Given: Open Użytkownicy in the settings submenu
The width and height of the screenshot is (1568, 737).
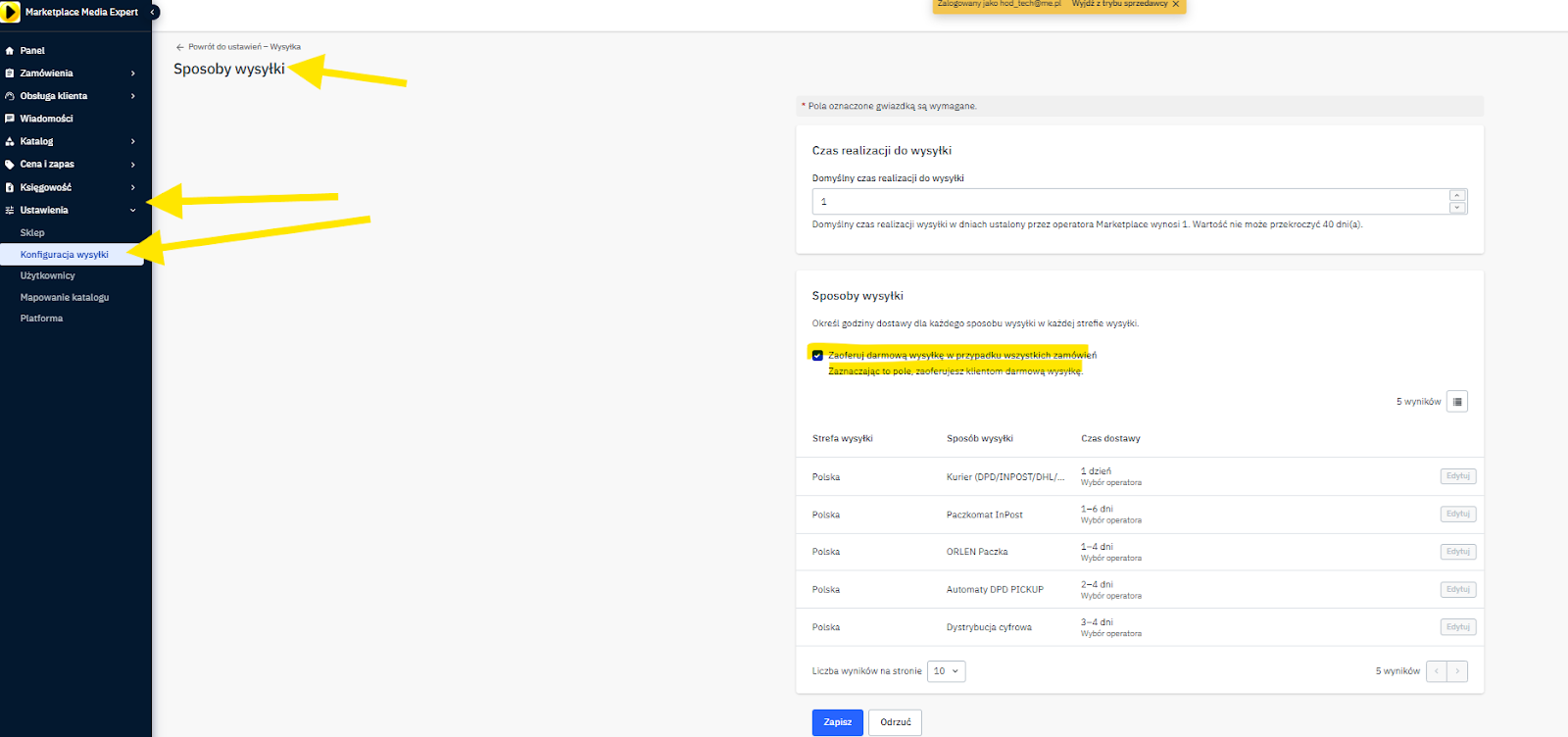Looking at the screenshot, I should pos(48,276).
